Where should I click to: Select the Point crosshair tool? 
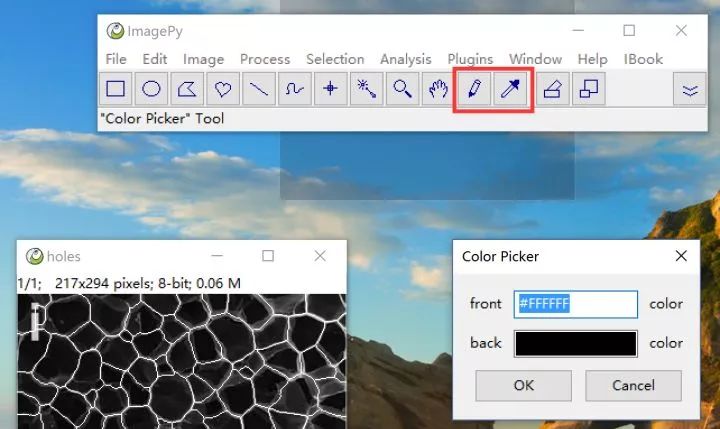[331, 89]
